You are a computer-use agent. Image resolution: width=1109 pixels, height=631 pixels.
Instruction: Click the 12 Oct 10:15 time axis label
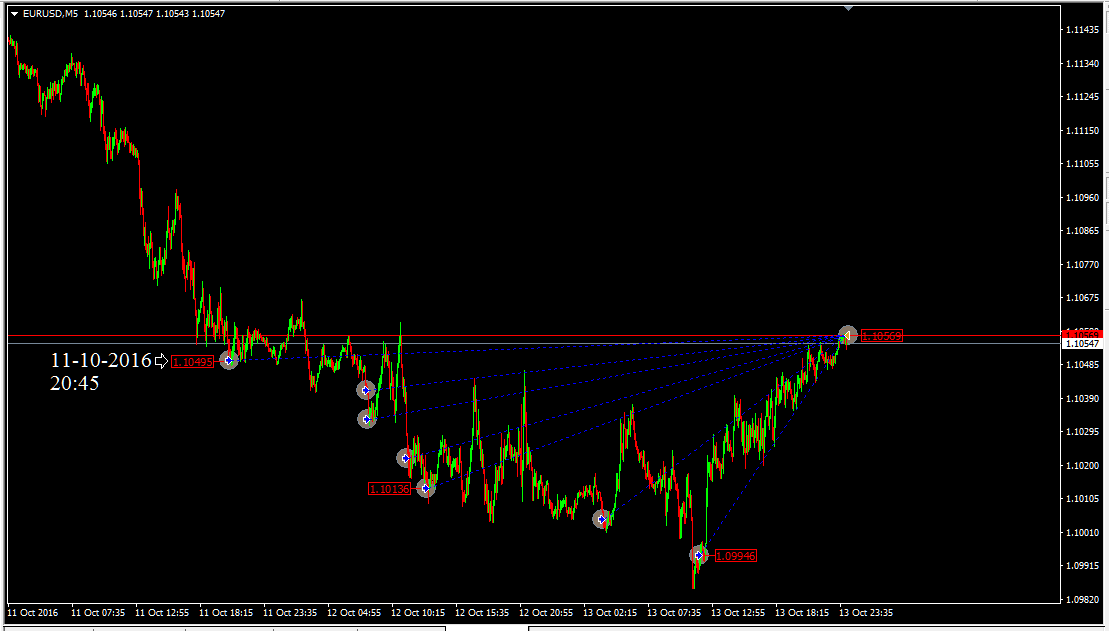coord(418,613)
